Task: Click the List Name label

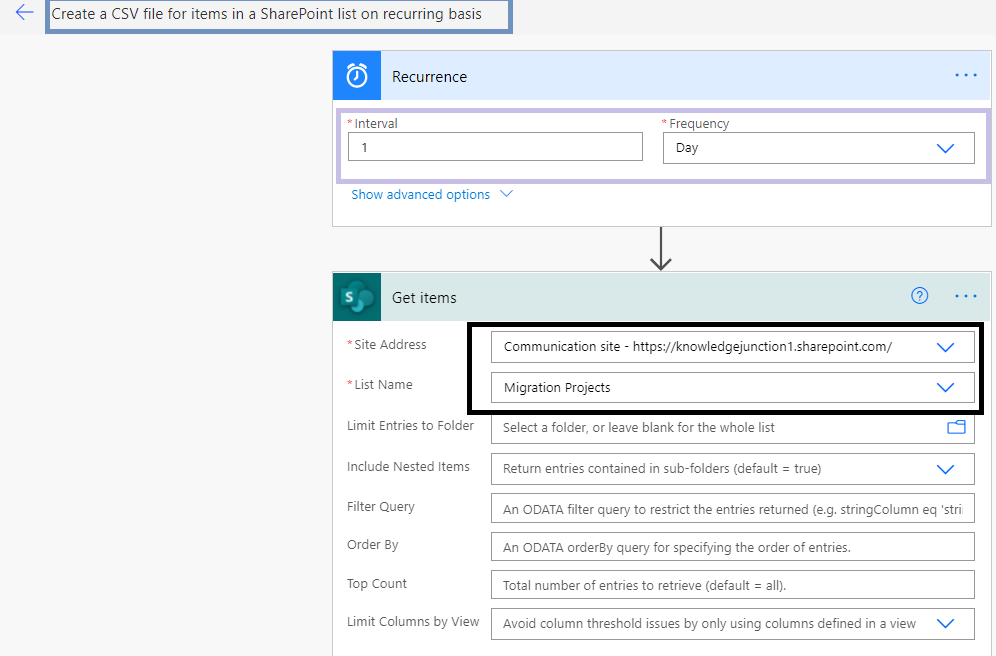Action: 383,384
